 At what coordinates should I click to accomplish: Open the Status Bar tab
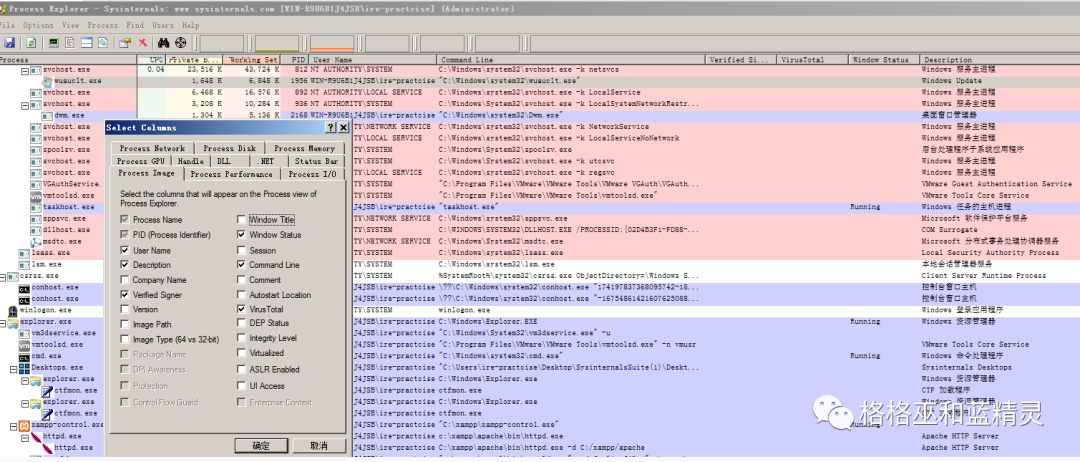[x=316, y=161]
